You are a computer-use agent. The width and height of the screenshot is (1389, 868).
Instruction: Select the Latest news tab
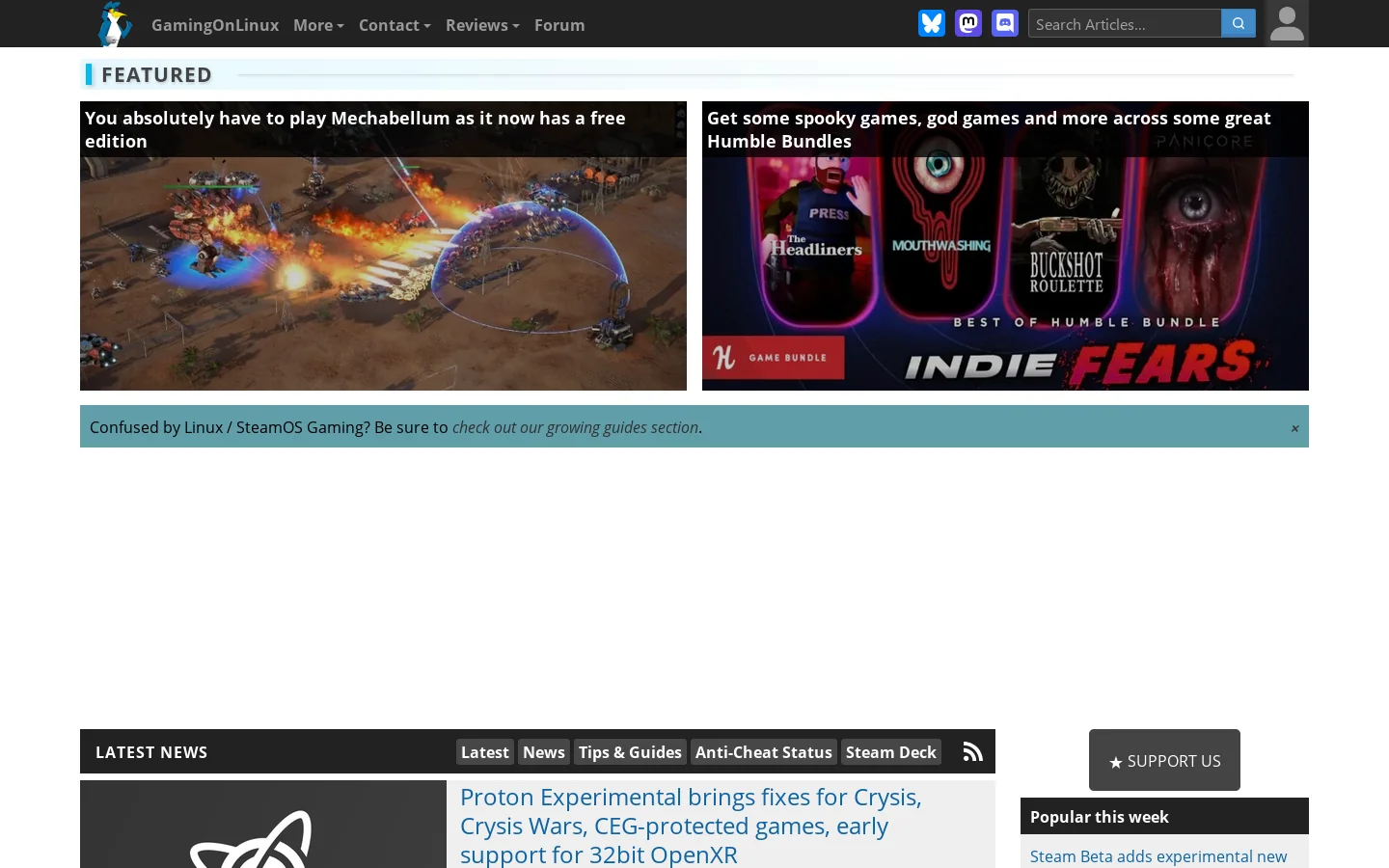click(484, 752)
